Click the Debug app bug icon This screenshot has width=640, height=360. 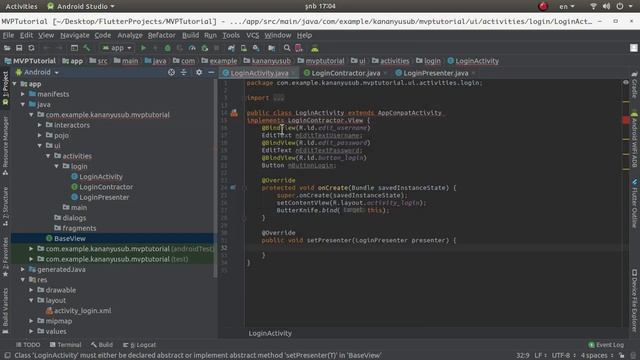point(167,48)
